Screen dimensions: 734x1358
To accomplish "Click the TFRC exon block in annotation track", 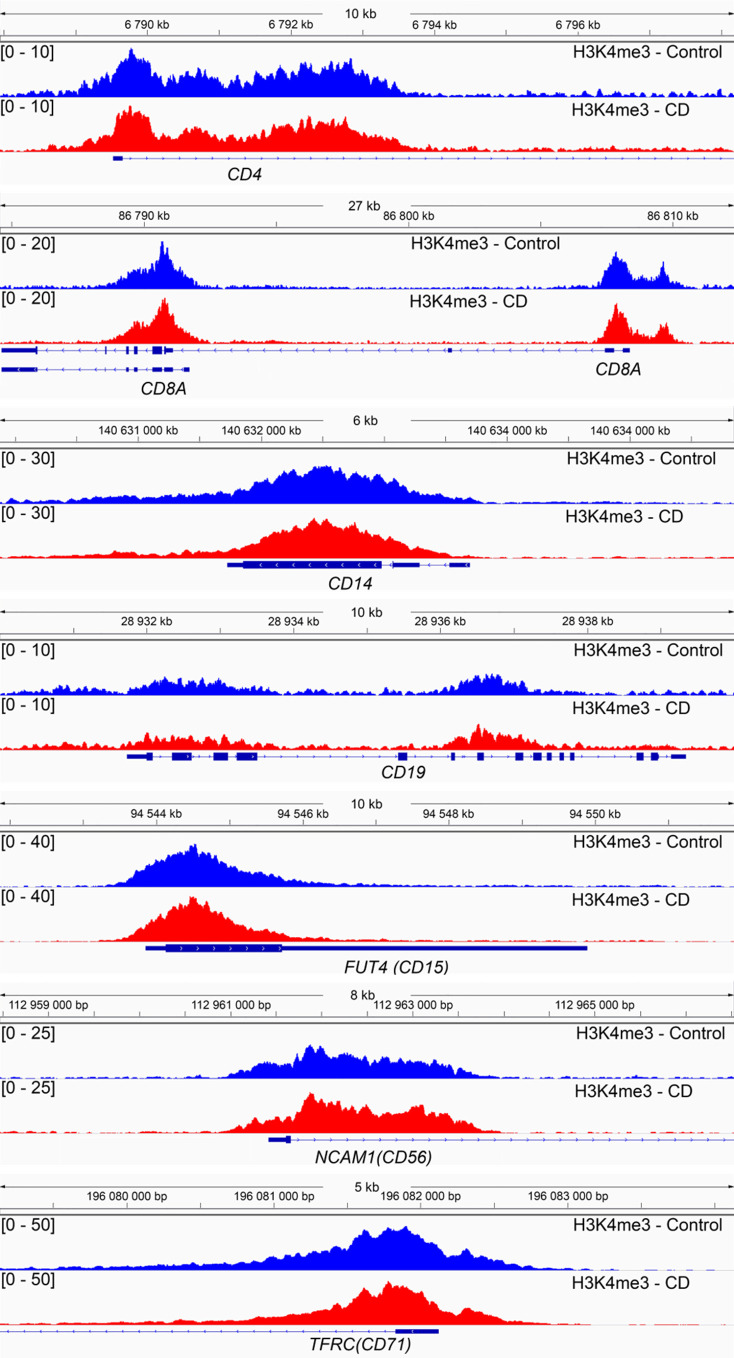I will pyautogui.click(x=417, y=1330).
